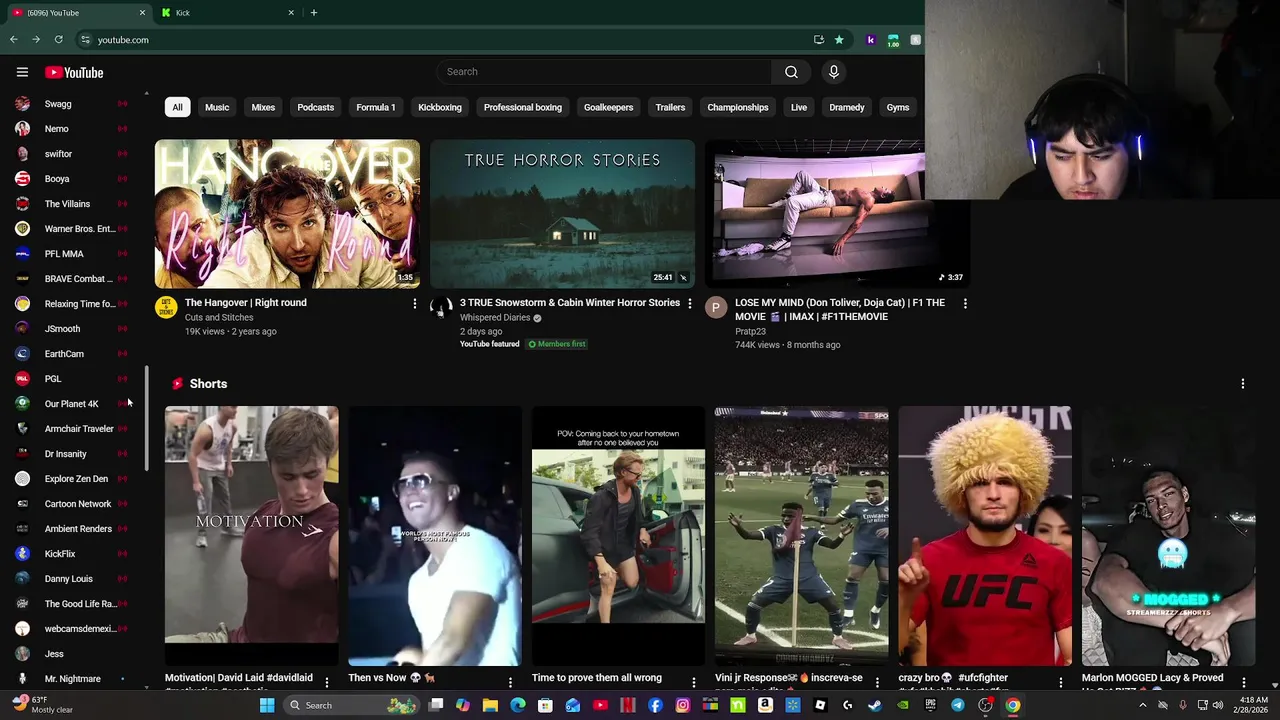Open Telegram from the taskbar

pyautogui.click(x=958, y=705)
